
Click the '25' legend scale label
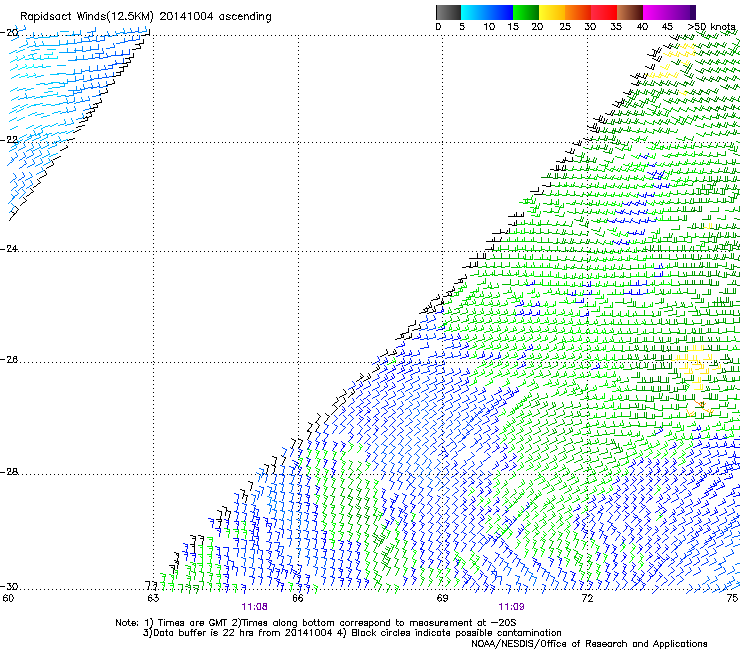click(564, 27)
